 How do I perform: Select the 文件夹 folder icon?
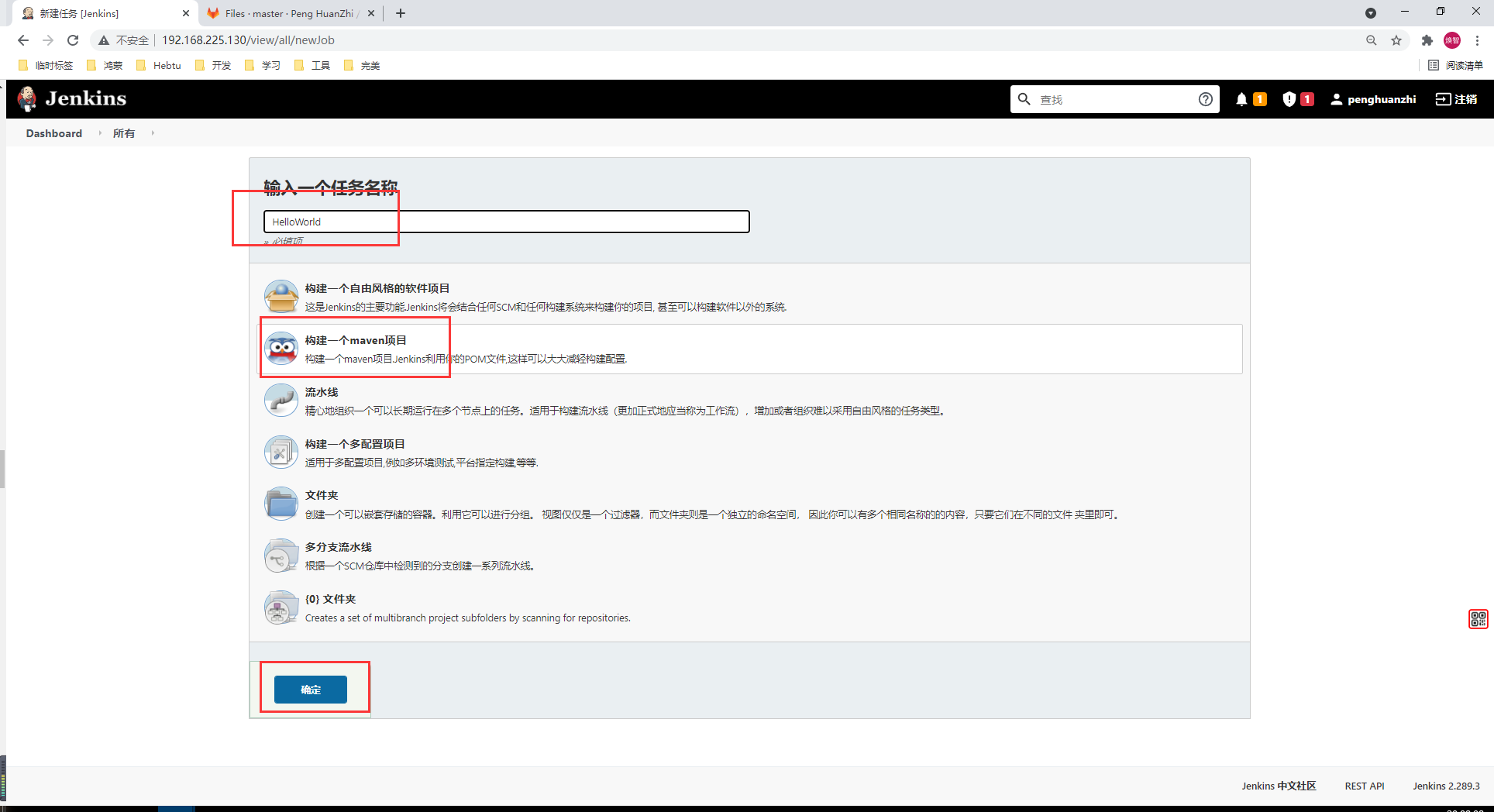tap(281, 504)
